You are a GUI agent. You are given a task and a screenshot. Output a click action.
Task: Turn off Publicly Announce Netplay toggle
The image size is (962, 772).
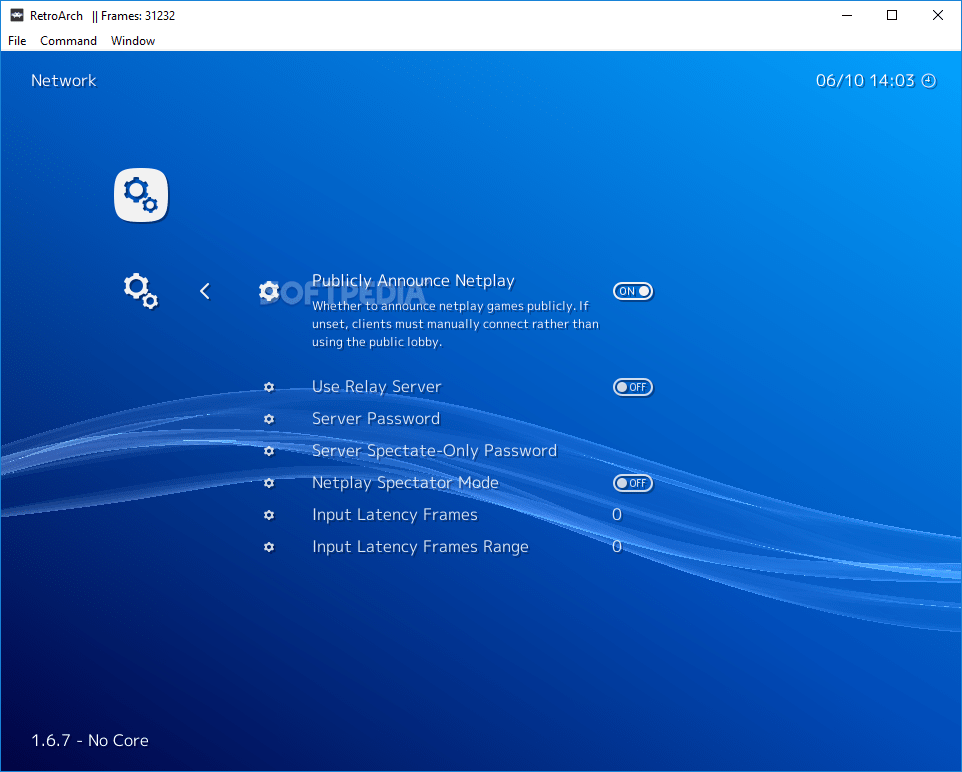click(633, 291)
